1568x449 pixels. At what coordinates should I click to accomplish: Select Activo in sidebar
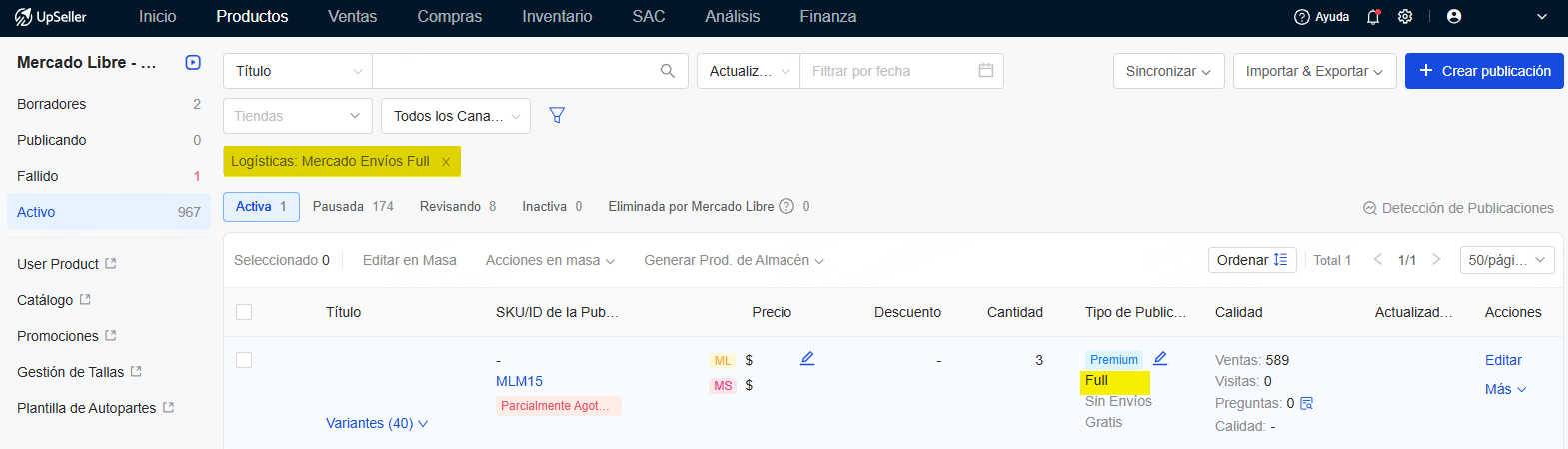[x=109, y=212]
